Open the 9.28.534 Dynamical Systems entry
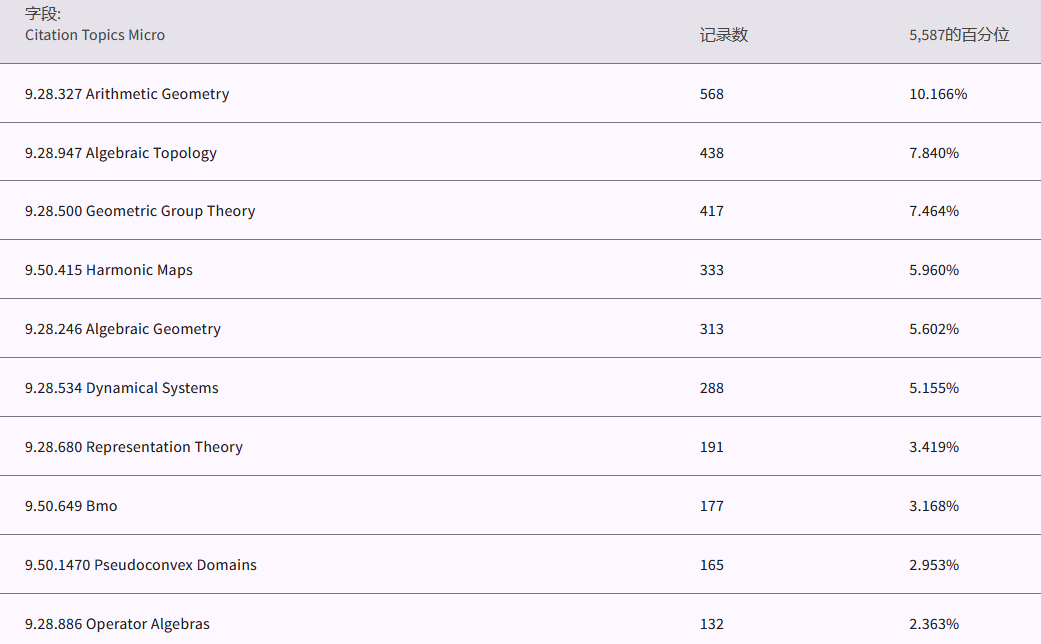The width and height of the screenshot is (1041, 644). (122, 388)
